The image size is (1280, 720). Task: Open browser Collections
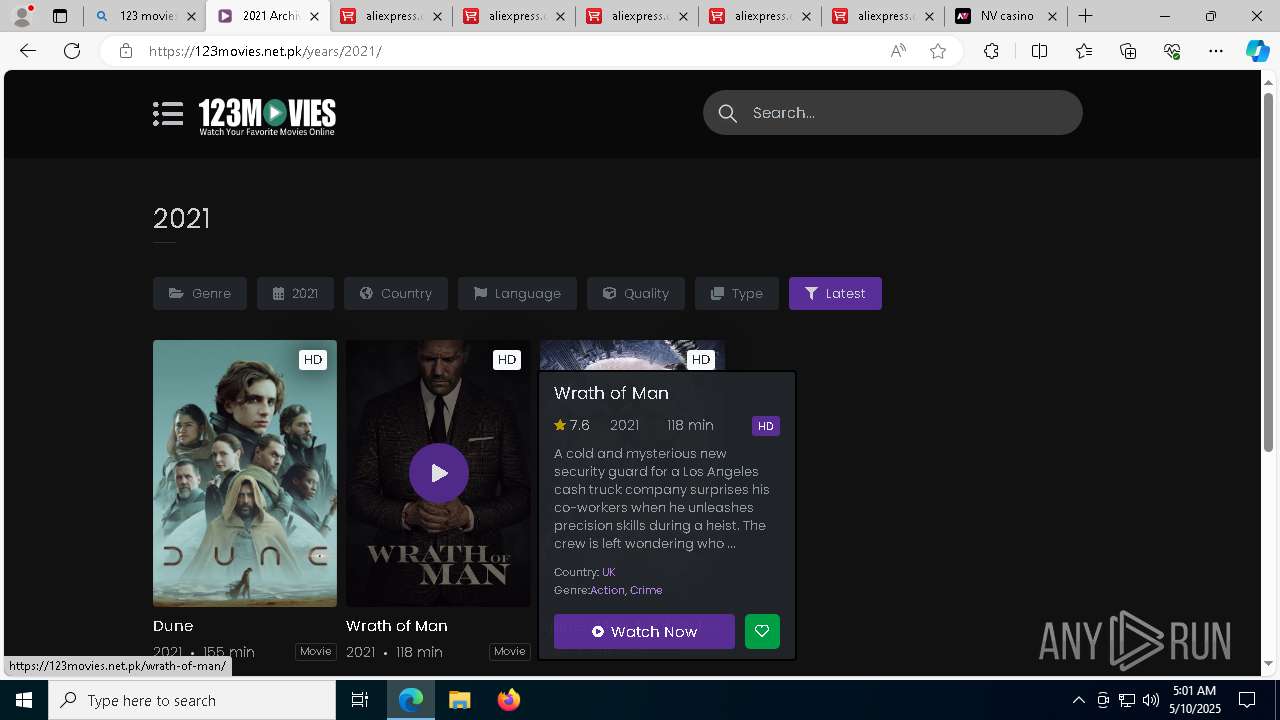coord(1128,51)
